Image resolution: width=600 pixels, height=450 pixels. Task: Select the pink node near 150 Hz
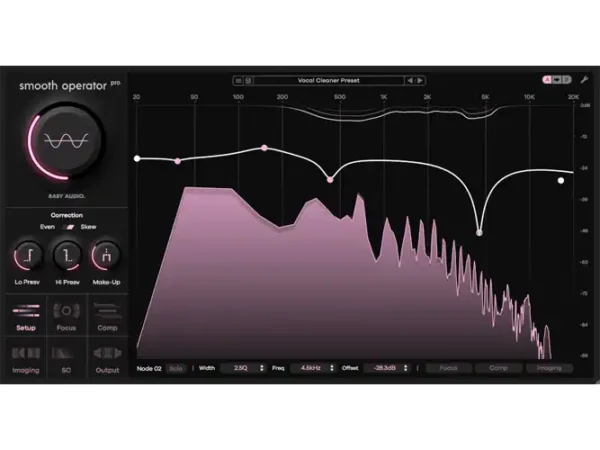click(x=264, y=148)
